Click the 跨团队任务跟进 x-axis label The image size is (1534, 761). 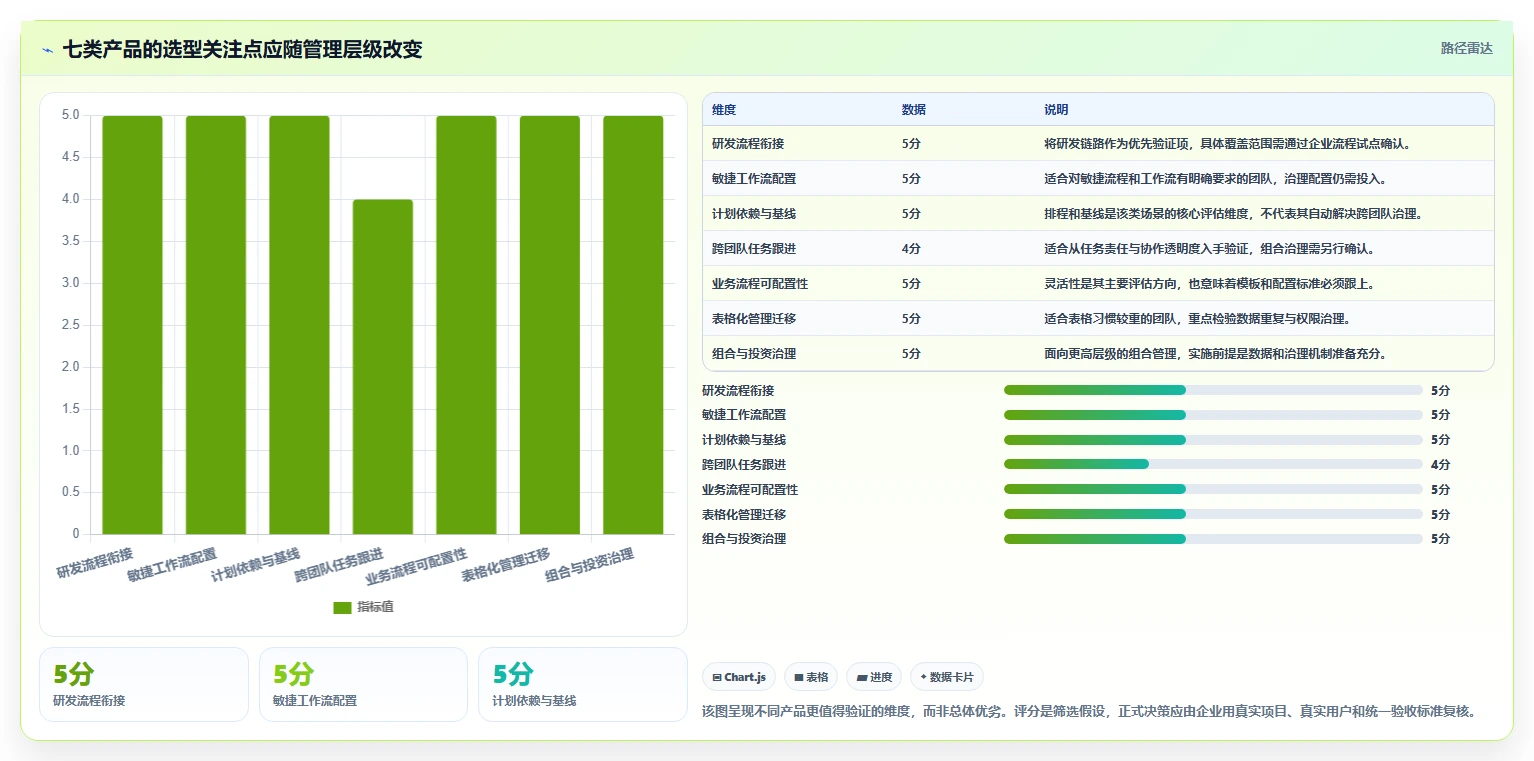pos(338,566)
